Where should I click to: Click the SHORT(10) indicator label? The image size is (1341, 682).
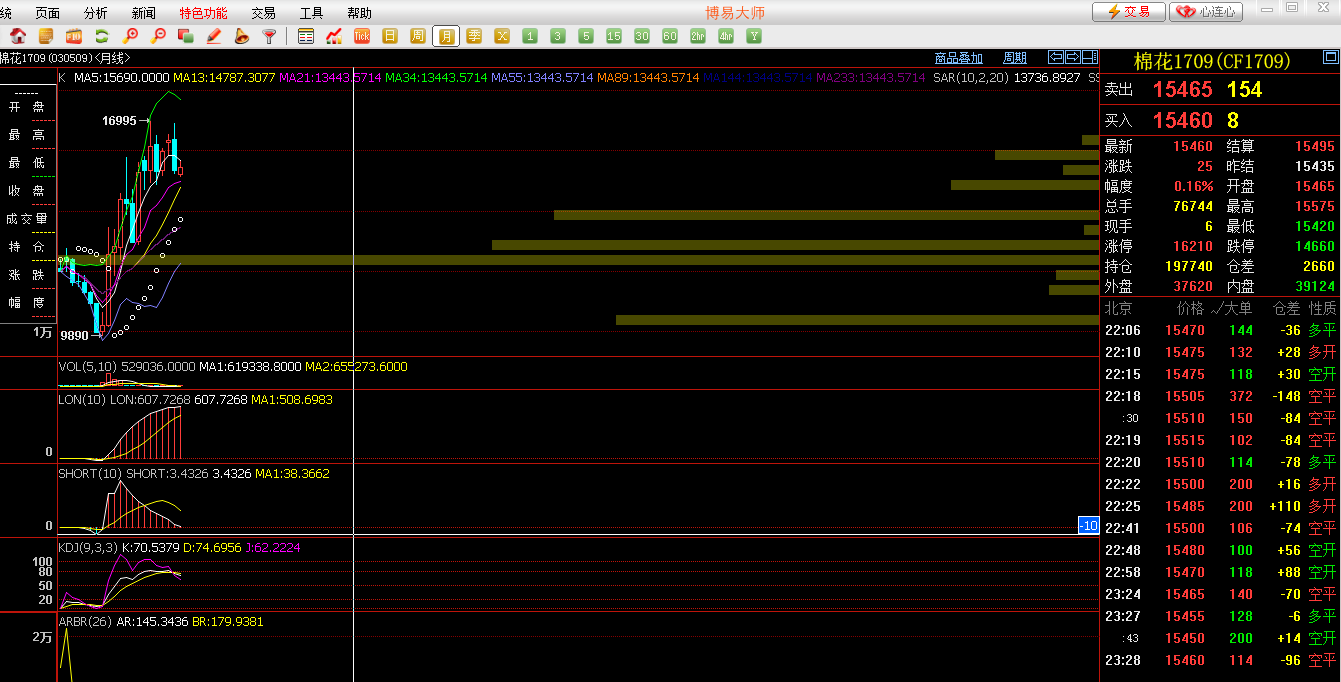pos(90,473)
